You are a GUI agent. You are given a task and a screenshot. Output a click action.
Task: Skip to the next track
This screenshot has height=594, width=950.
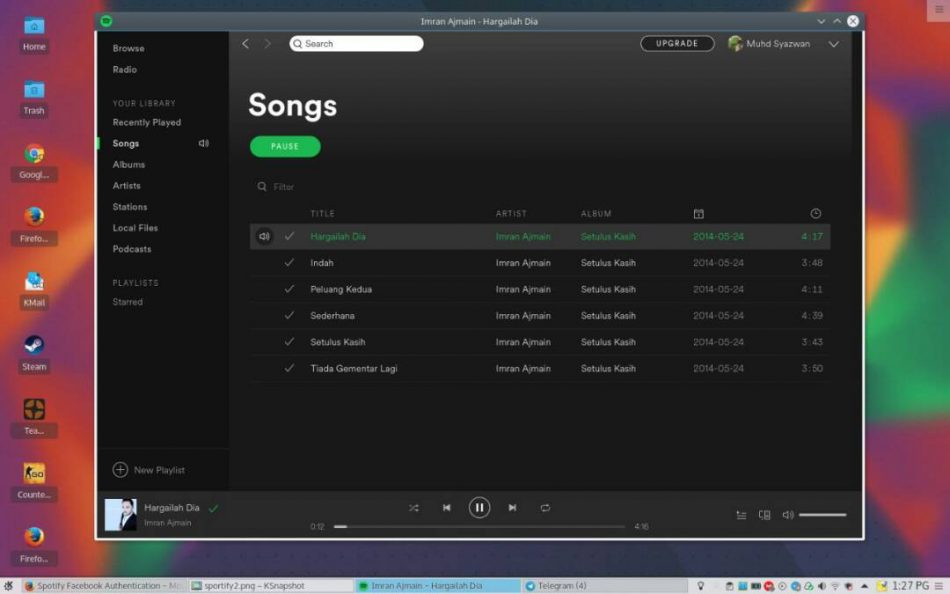(x=512, y=508)
